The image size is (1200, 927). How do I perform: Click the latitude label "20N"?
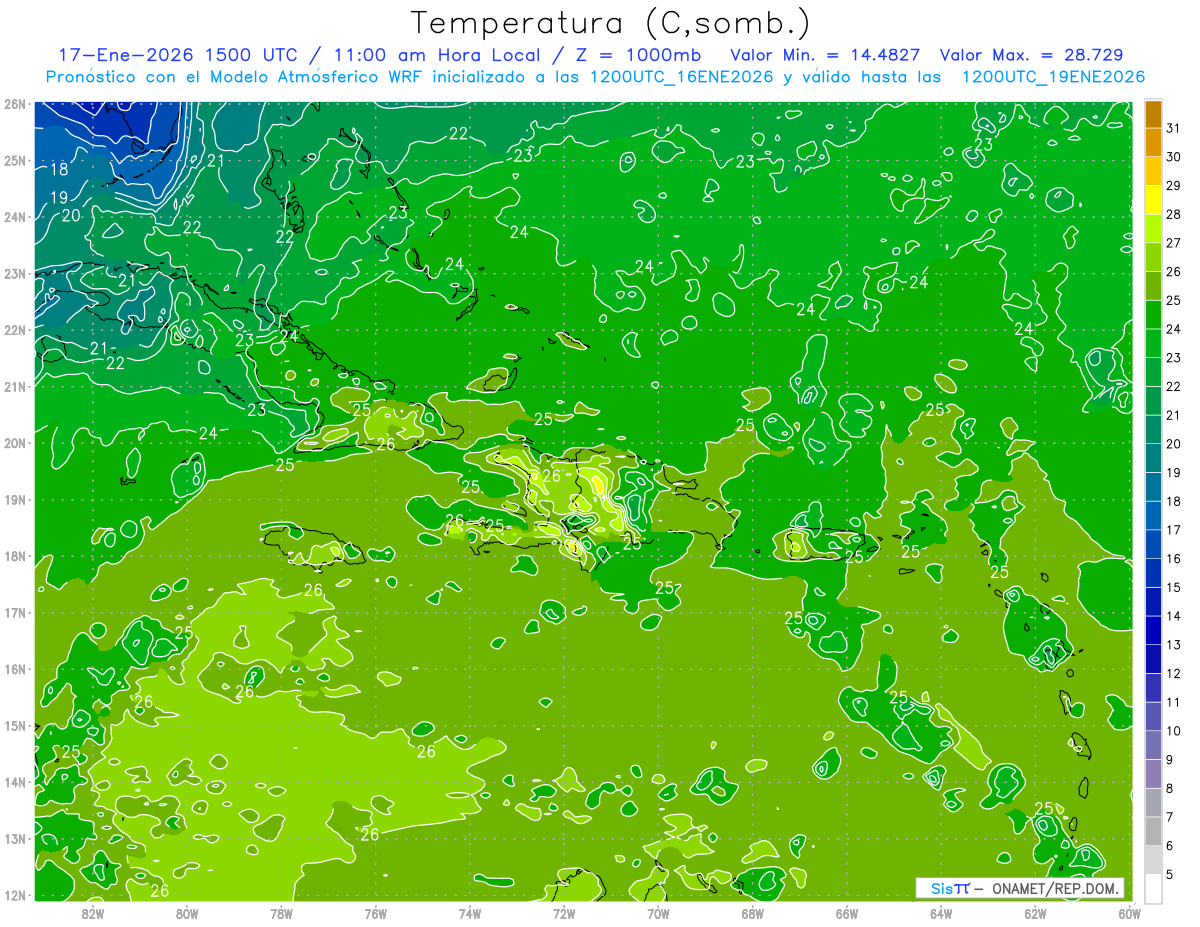[x=15, y=443]
